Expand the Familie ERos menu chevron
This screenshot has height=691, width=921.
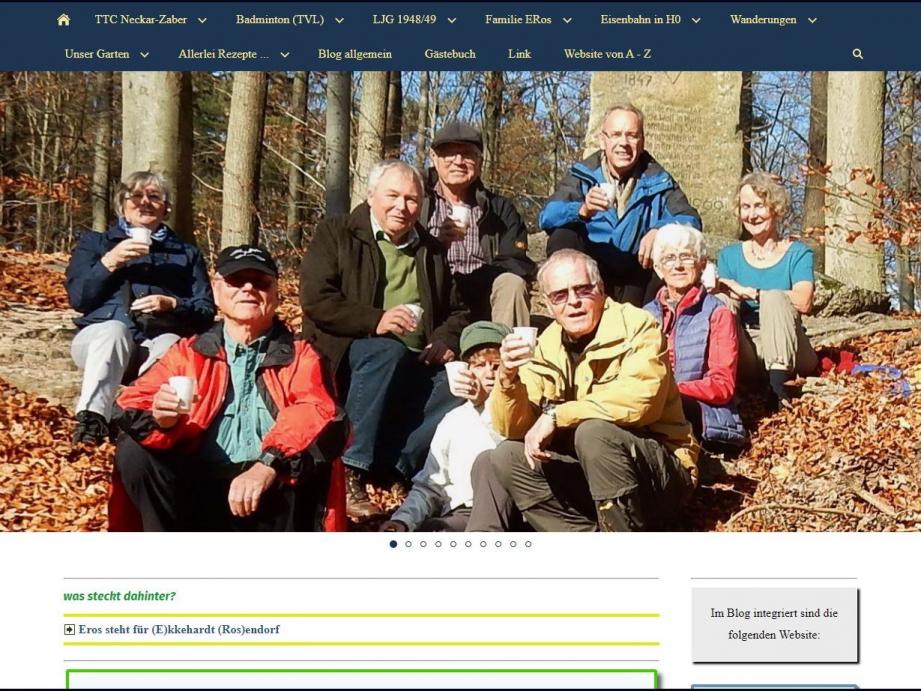pos(567,20)
